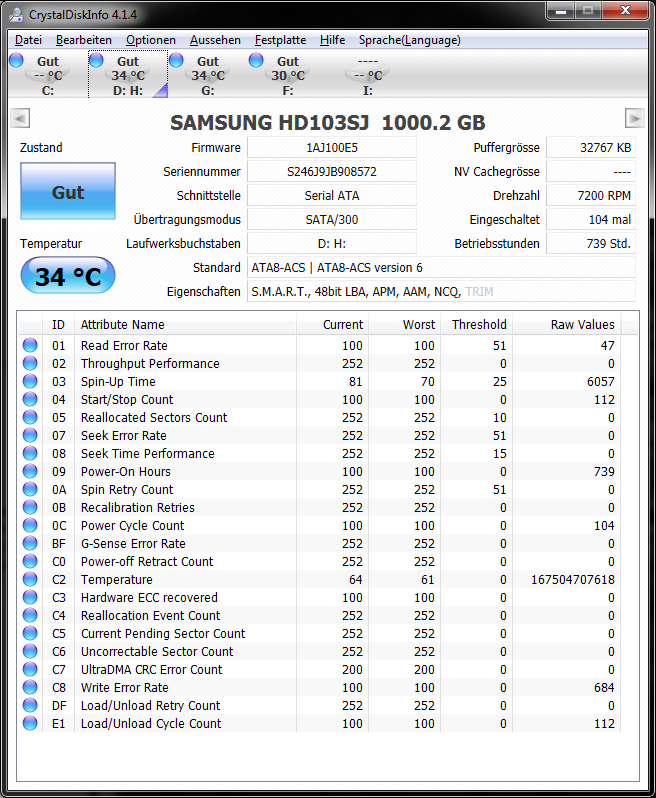The height and width of the screenshot is (798, 656).
Task: Select drive D: H: in the disk bar
Action: coord(128,75)
